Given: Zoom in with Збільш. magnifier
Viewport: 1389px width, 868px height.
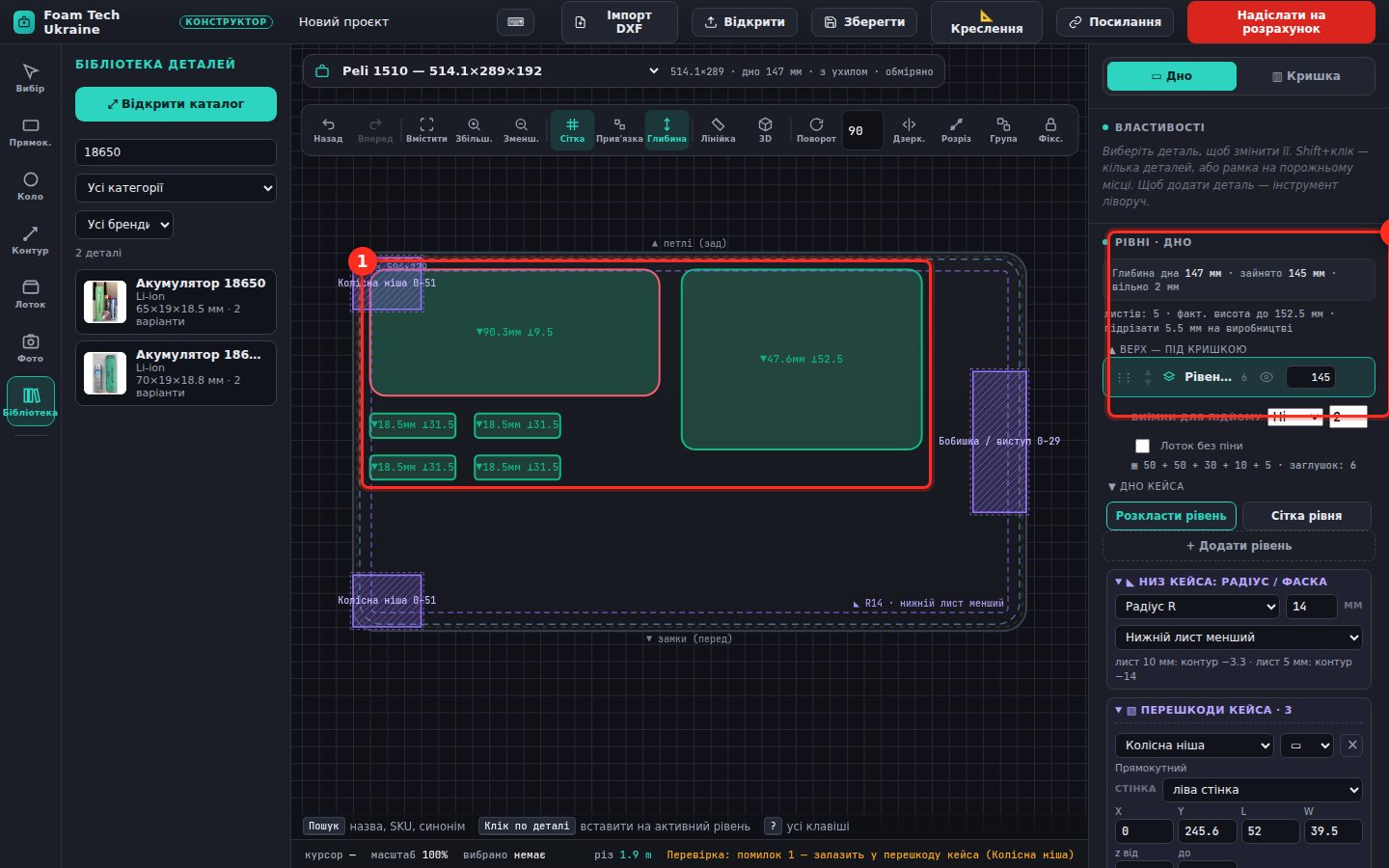Looking at the screenshot, I should [x=474, y=130].
